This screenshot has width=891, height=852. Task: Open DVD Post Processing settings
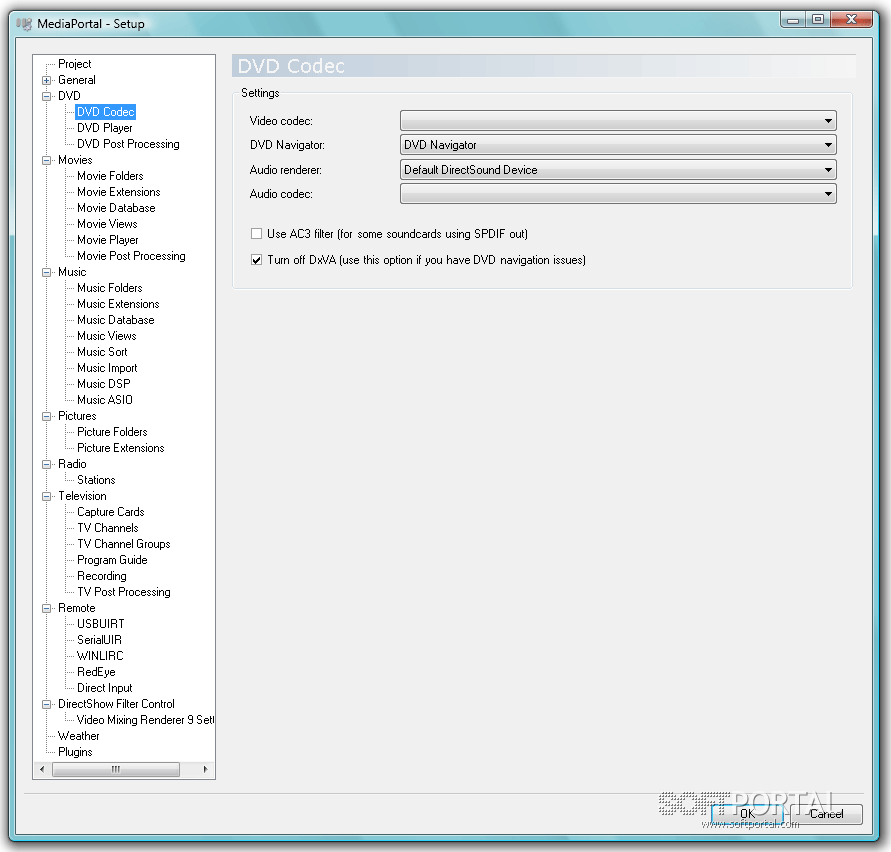coord(128,144)
